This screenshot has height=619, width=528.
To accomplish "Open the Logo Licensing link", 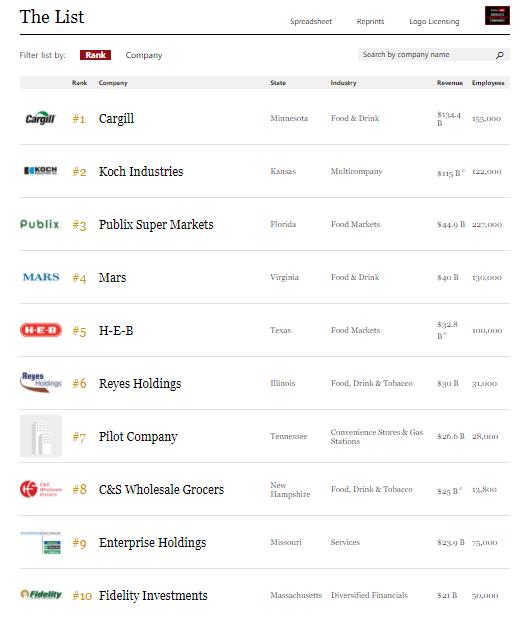I will pyautogui.click(x=434, y=21).
